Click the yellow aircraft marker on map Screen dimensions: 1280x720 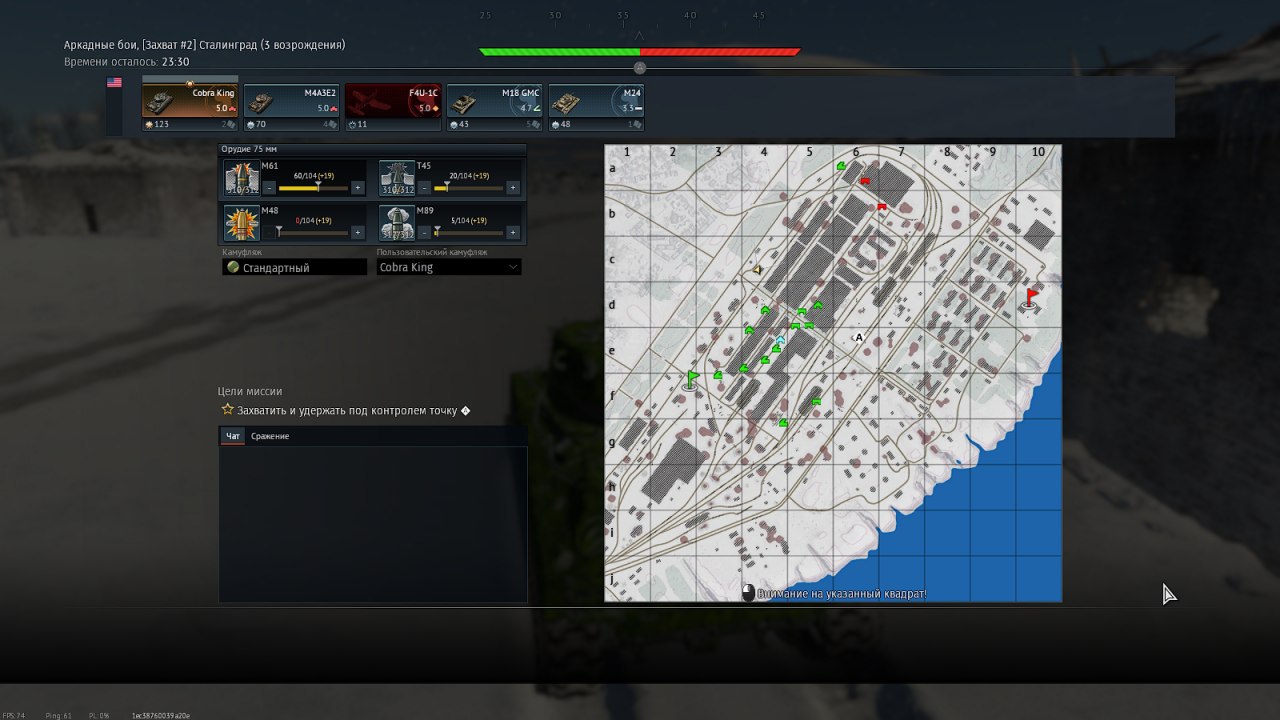pyautogui.click(x=757, y=270)
